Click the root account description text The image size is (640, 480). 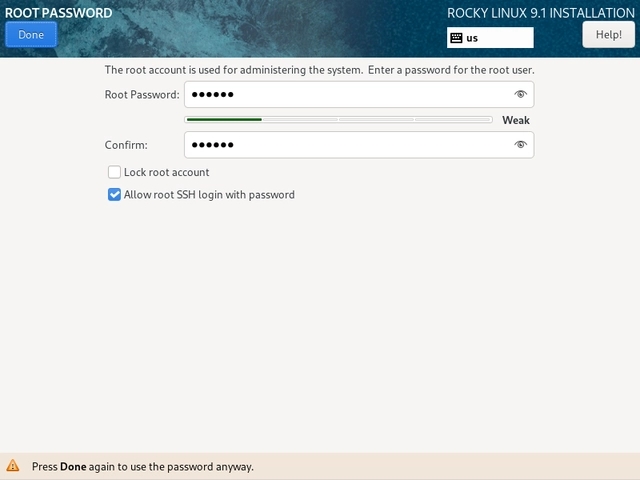tap(320, 70)
